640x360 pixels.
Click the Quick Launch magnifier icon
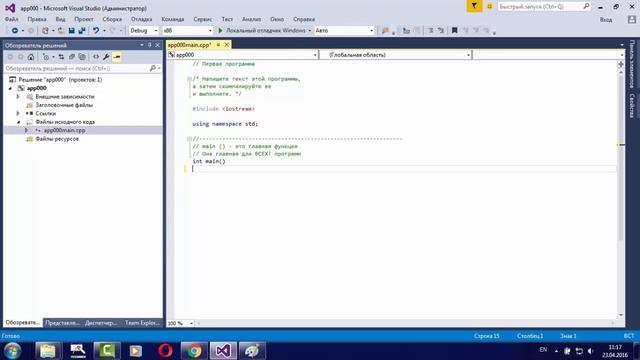click(x=587, y=6)
